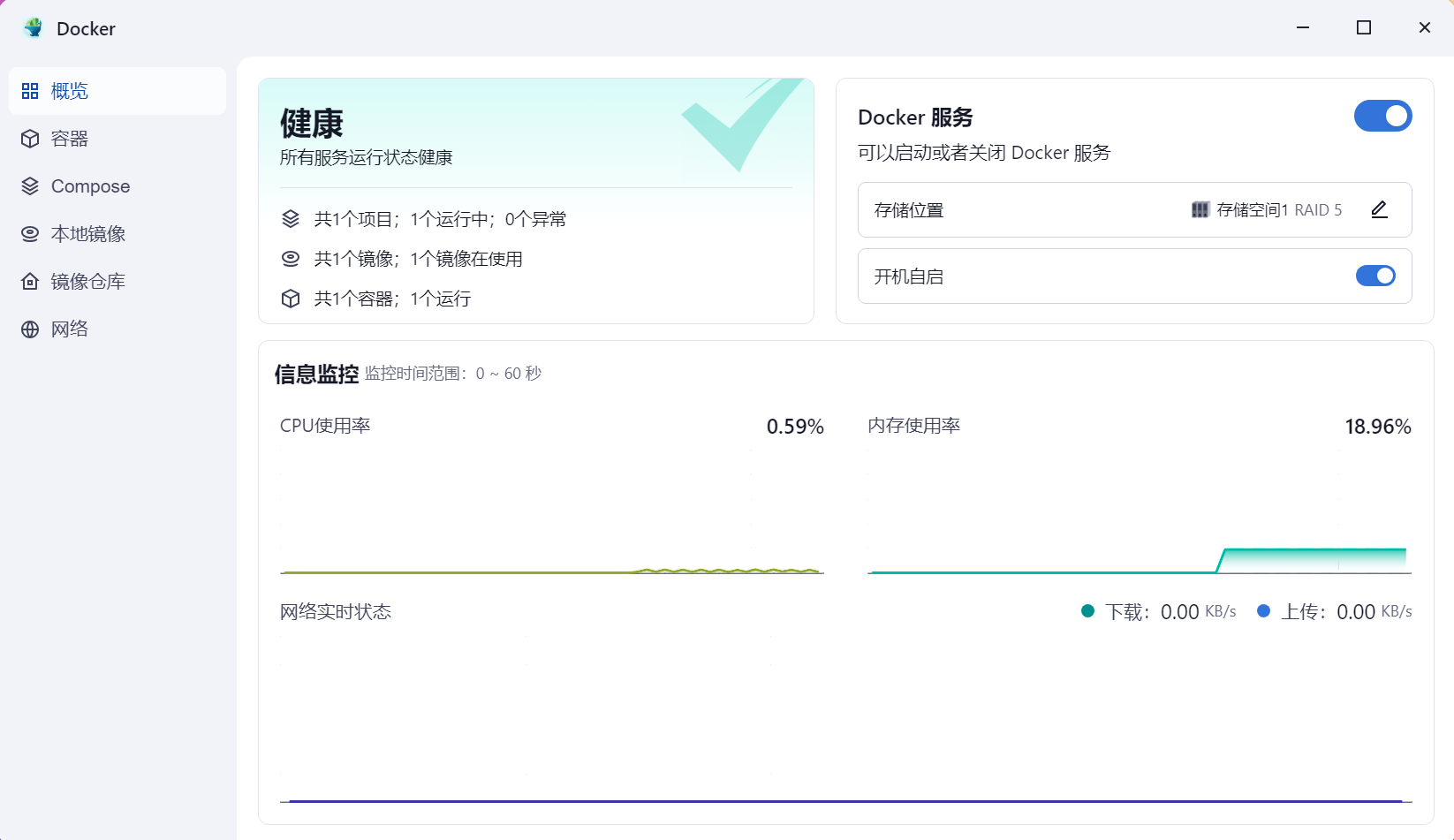
Task: Switch to 镜像仓库 page
Action: point(117,282)
